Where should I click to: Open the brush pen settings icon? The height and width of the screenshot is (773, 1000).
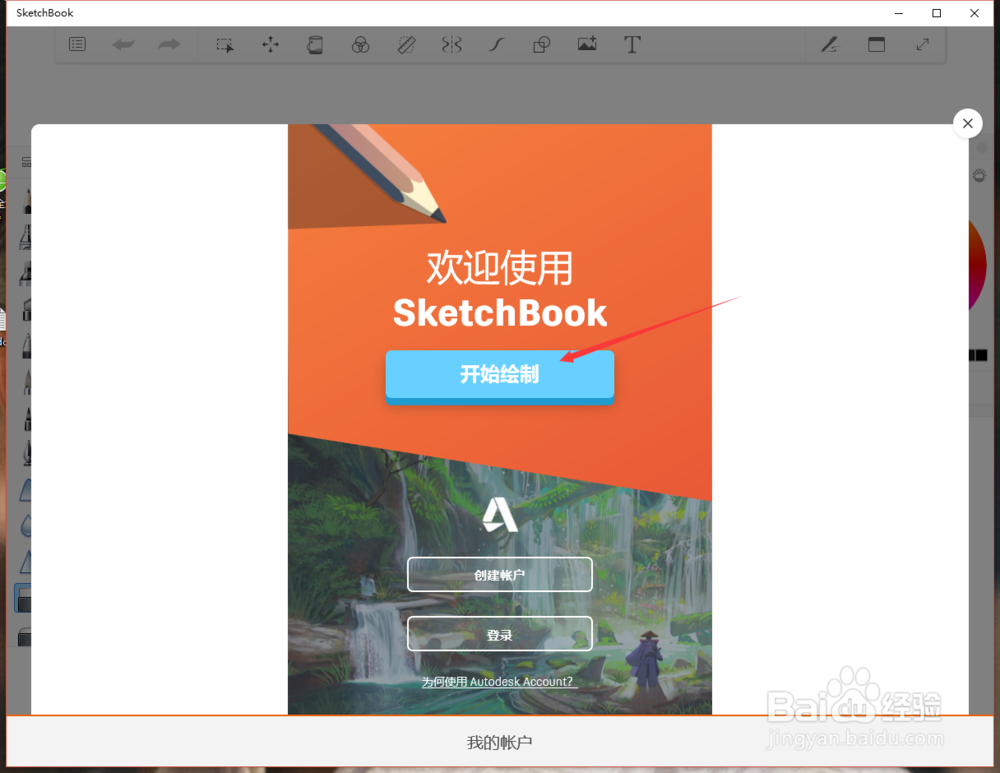[x=830, y=44]
